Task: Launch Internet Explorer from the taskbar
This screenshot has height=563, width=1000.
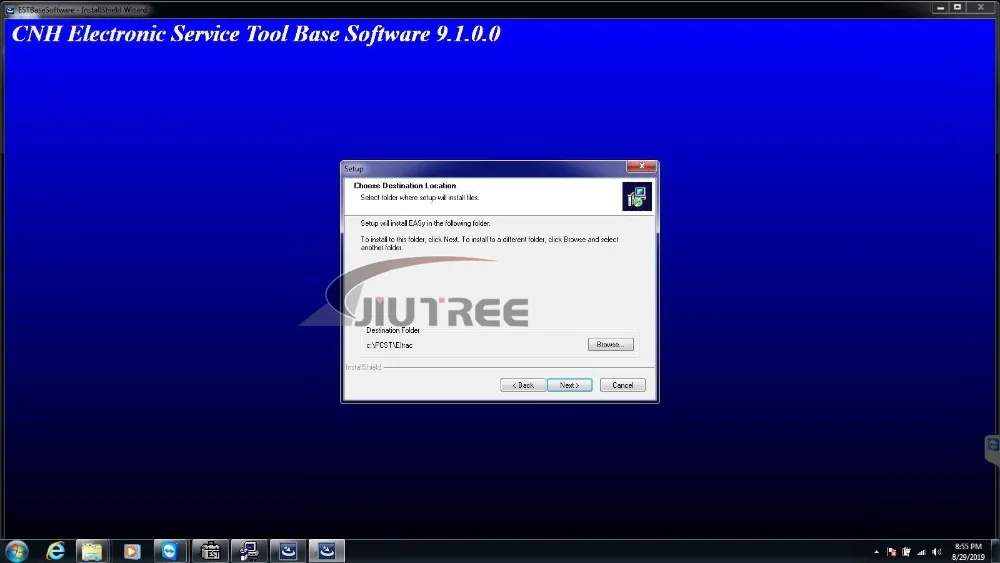Action: tap(55, 551)
